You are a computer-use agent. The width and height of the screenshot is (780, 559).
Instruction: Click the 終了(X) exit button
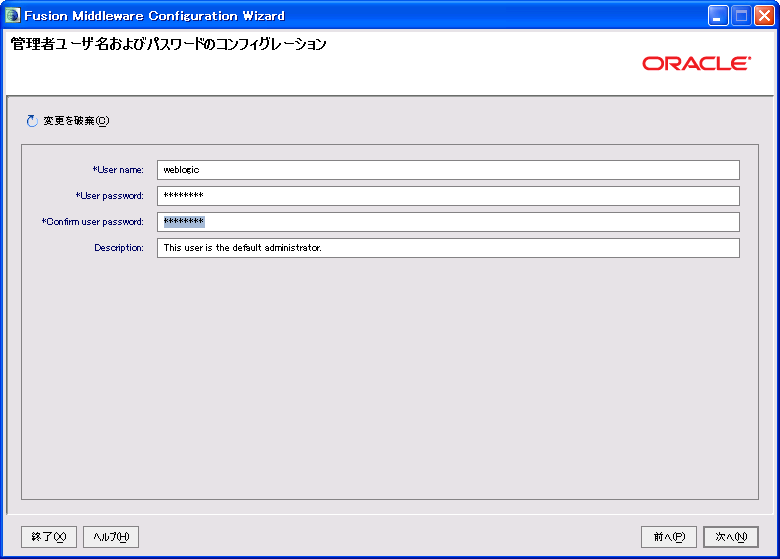[x=49, y=537]
